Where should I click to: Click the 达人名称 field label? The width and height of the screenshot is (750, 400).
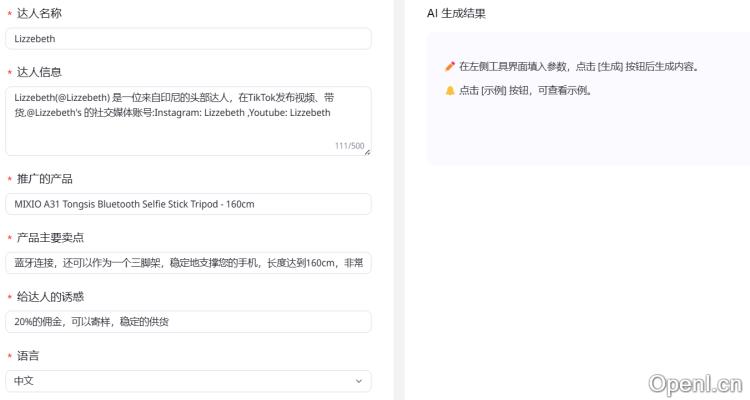[39, 14]
